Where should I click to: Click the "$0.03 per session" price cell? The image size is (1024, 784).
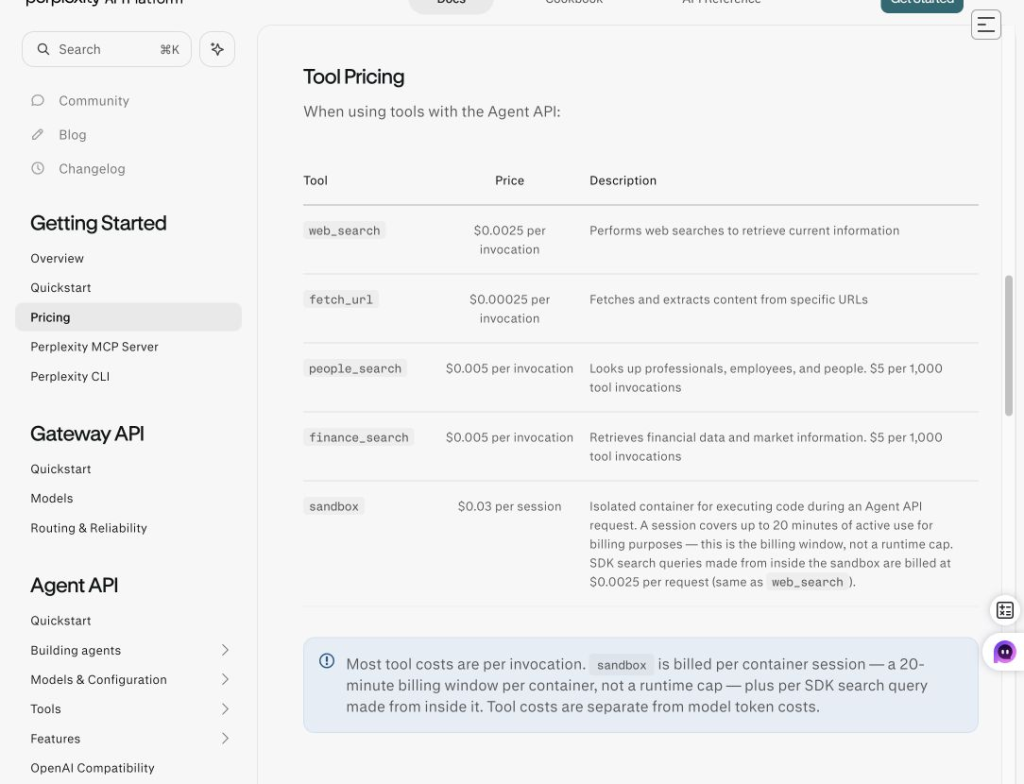509,506
